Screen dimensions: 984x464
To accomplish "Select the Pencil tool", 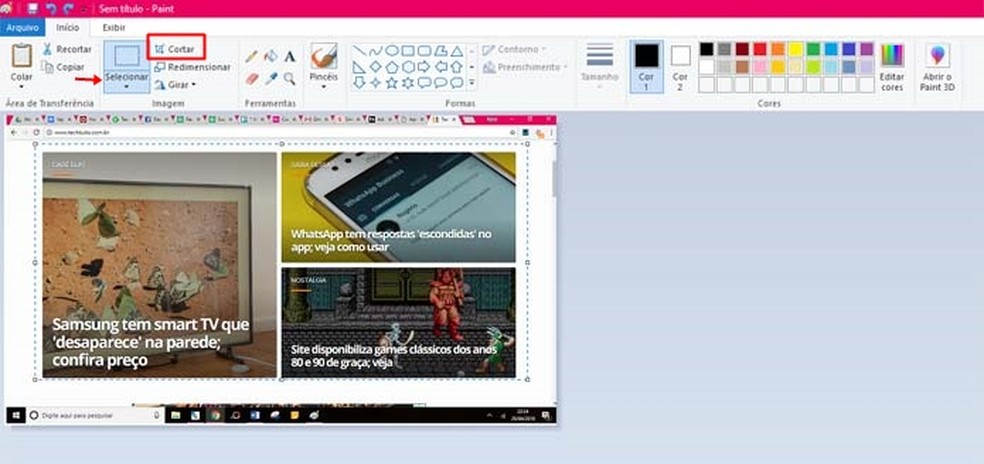I will click(252, 57).
